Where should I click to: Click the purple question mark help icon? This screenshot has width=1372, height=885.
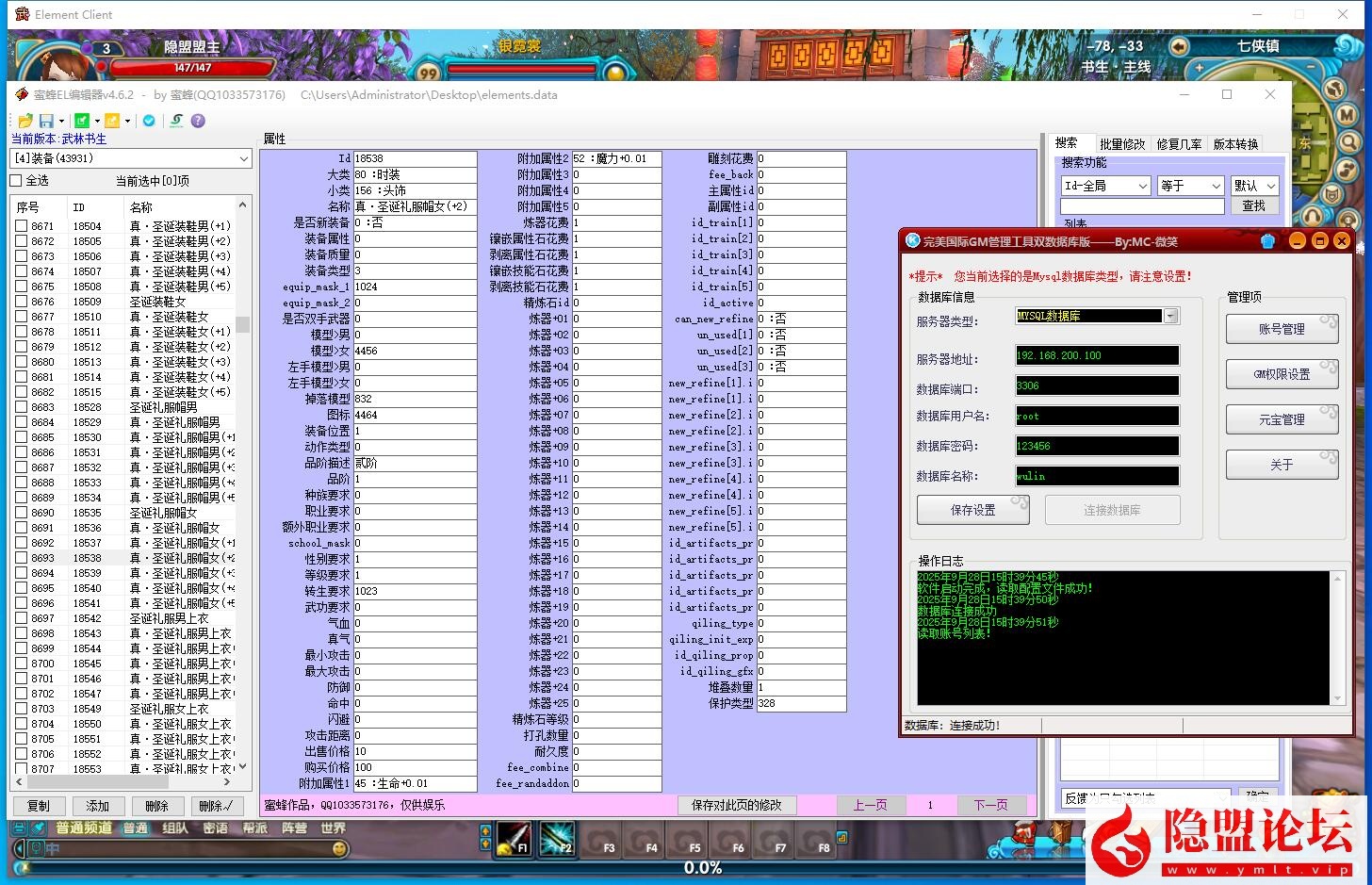[198, 121]
